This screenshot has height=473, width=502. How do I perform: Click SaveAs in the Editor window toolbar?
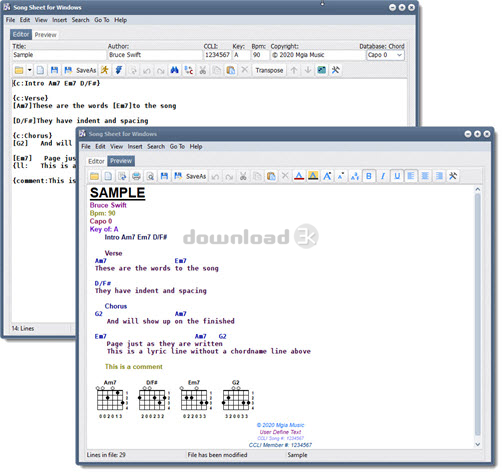point(81,70)
